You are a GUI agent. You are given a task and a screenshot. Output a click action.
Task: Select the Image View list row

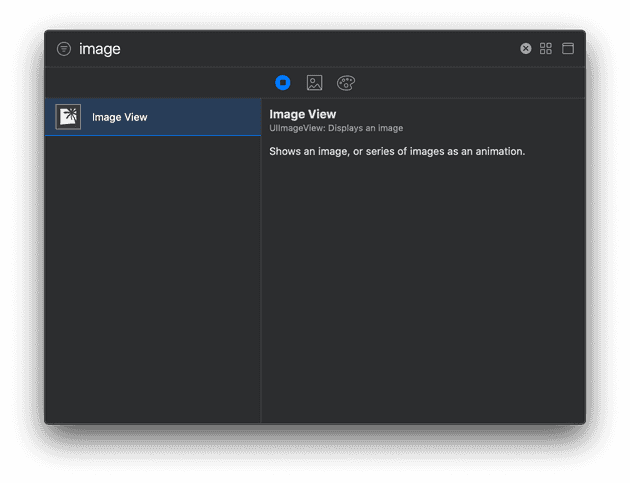pos(153,117)
